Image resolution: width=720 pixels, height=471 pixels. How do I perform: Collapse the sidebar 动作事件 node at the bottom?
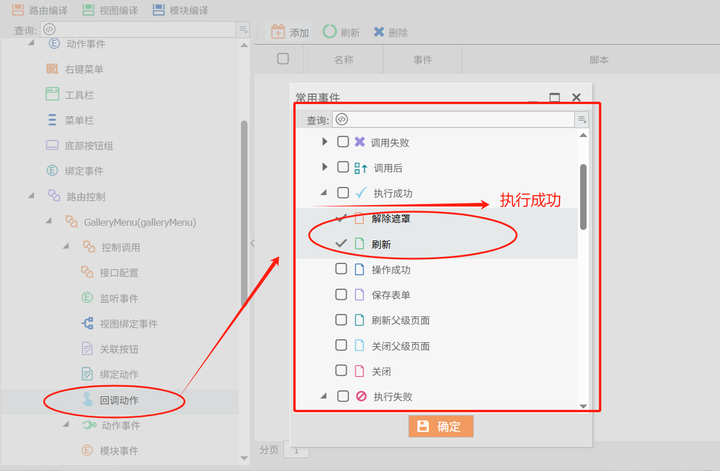coord(66,425)
